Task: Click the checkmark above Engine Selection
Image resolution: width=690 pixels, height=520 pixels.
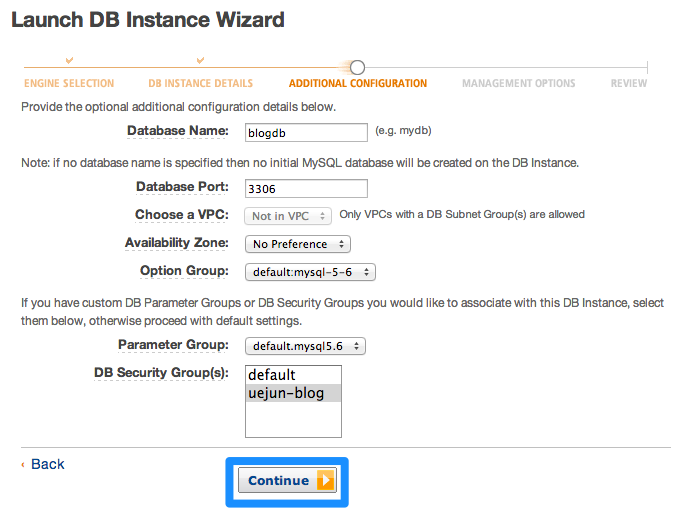Action: 69,62
